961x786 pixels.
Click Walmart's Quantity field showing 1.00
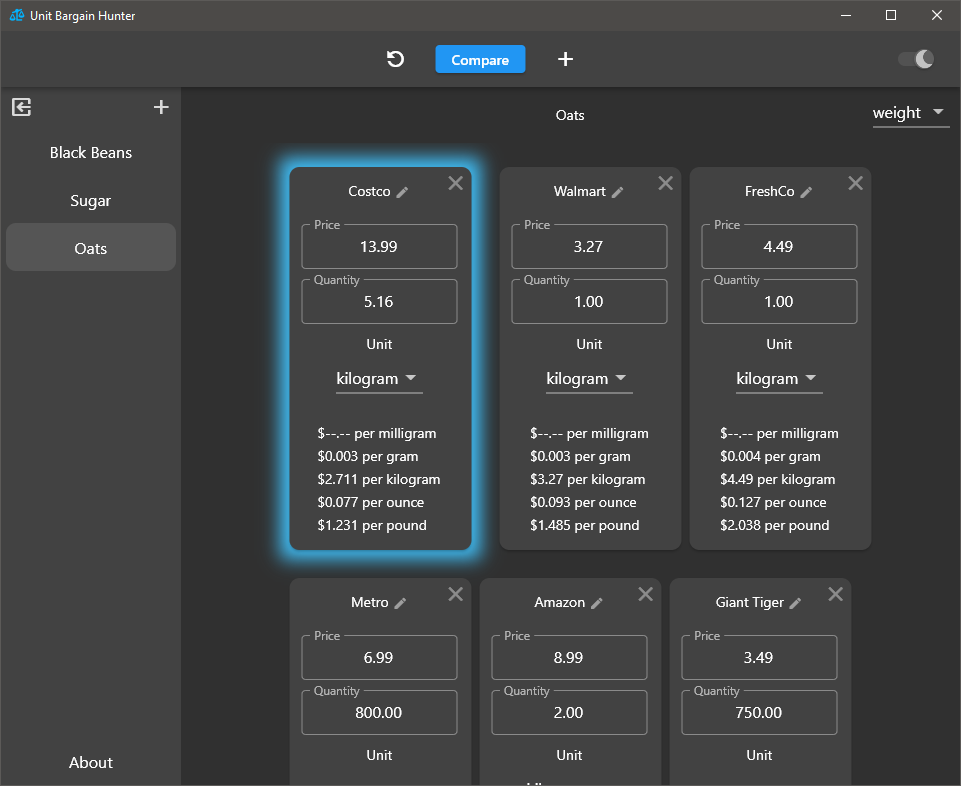589,302
